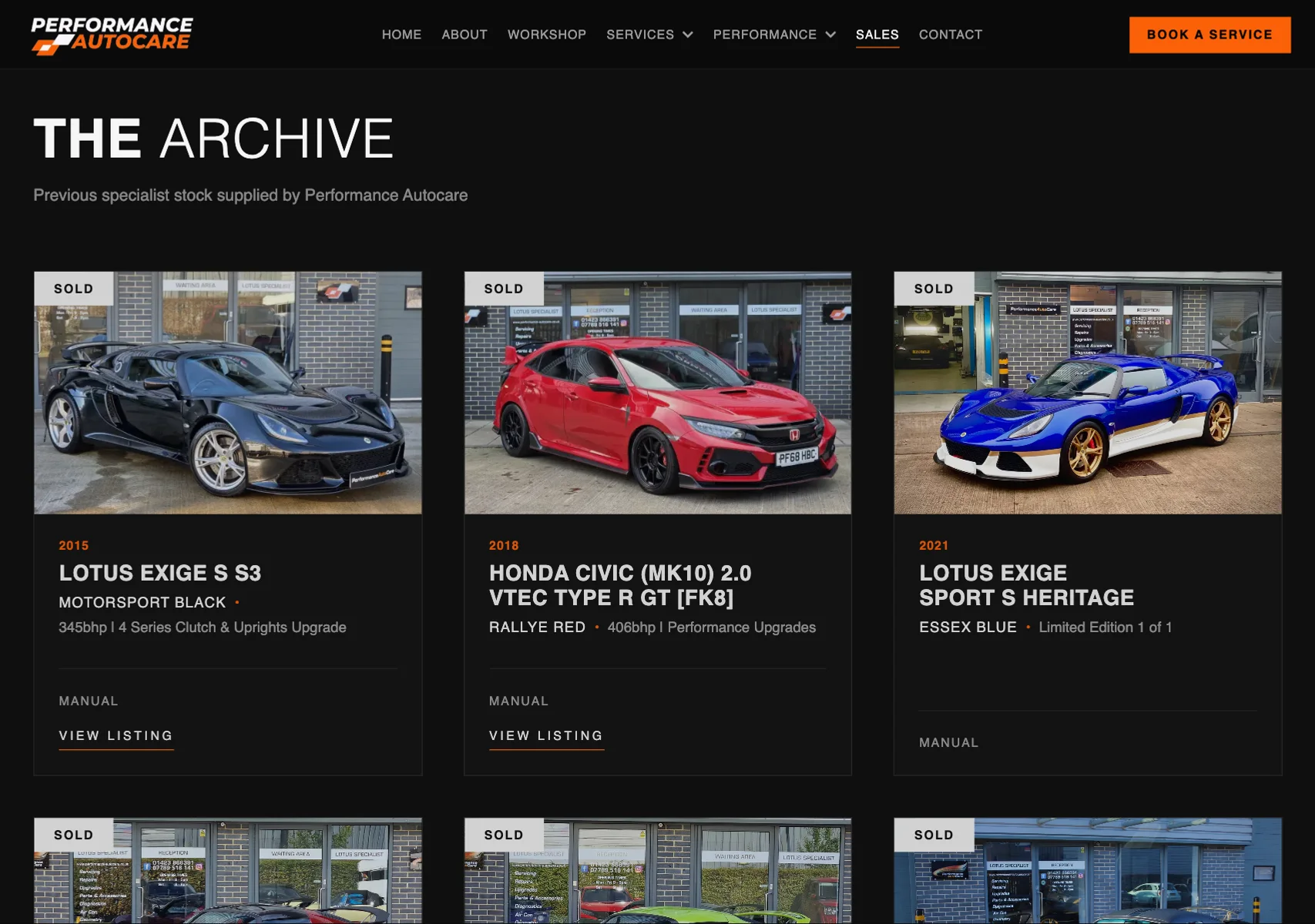Screen dimensions: 1315x924
Task: Click the SOLD badge on Lotus Exige S S3
Action: point(74,289)
